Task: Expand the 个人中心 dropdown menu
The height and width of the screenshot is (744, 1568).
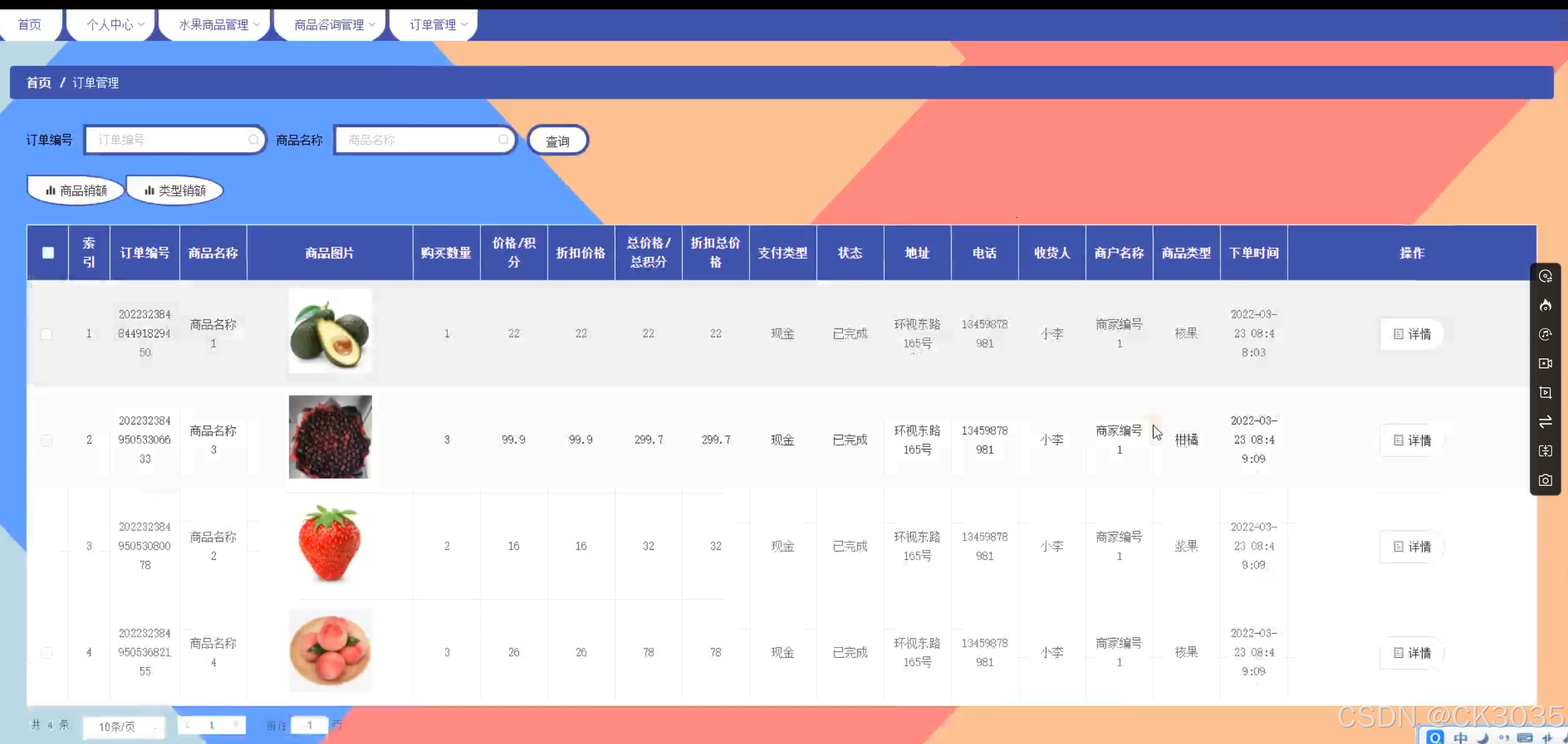Action: coord(115,24)
